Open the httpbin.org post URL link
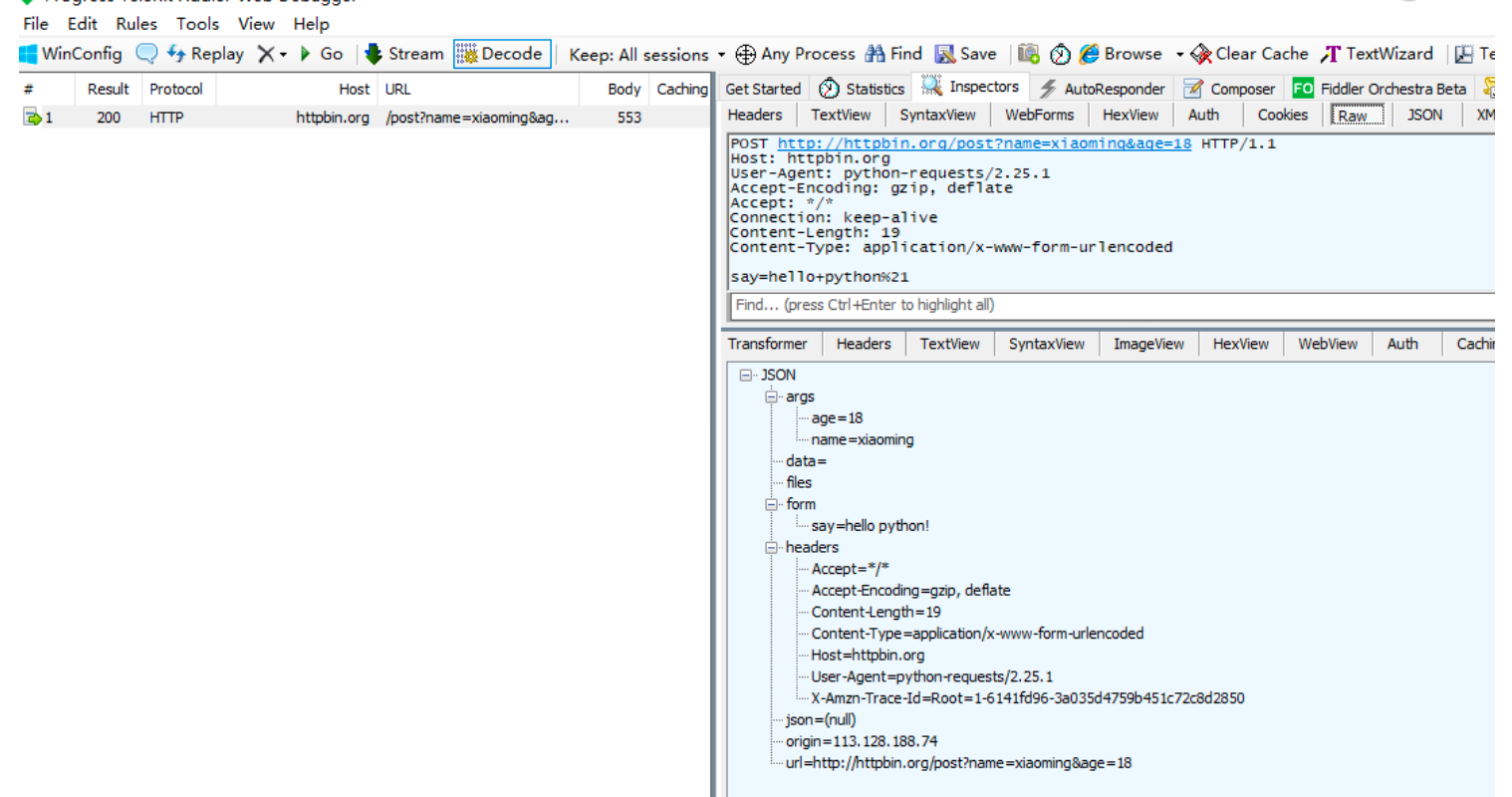The width and height of the screenshot is (1512, 797). (x=983, y=143)
